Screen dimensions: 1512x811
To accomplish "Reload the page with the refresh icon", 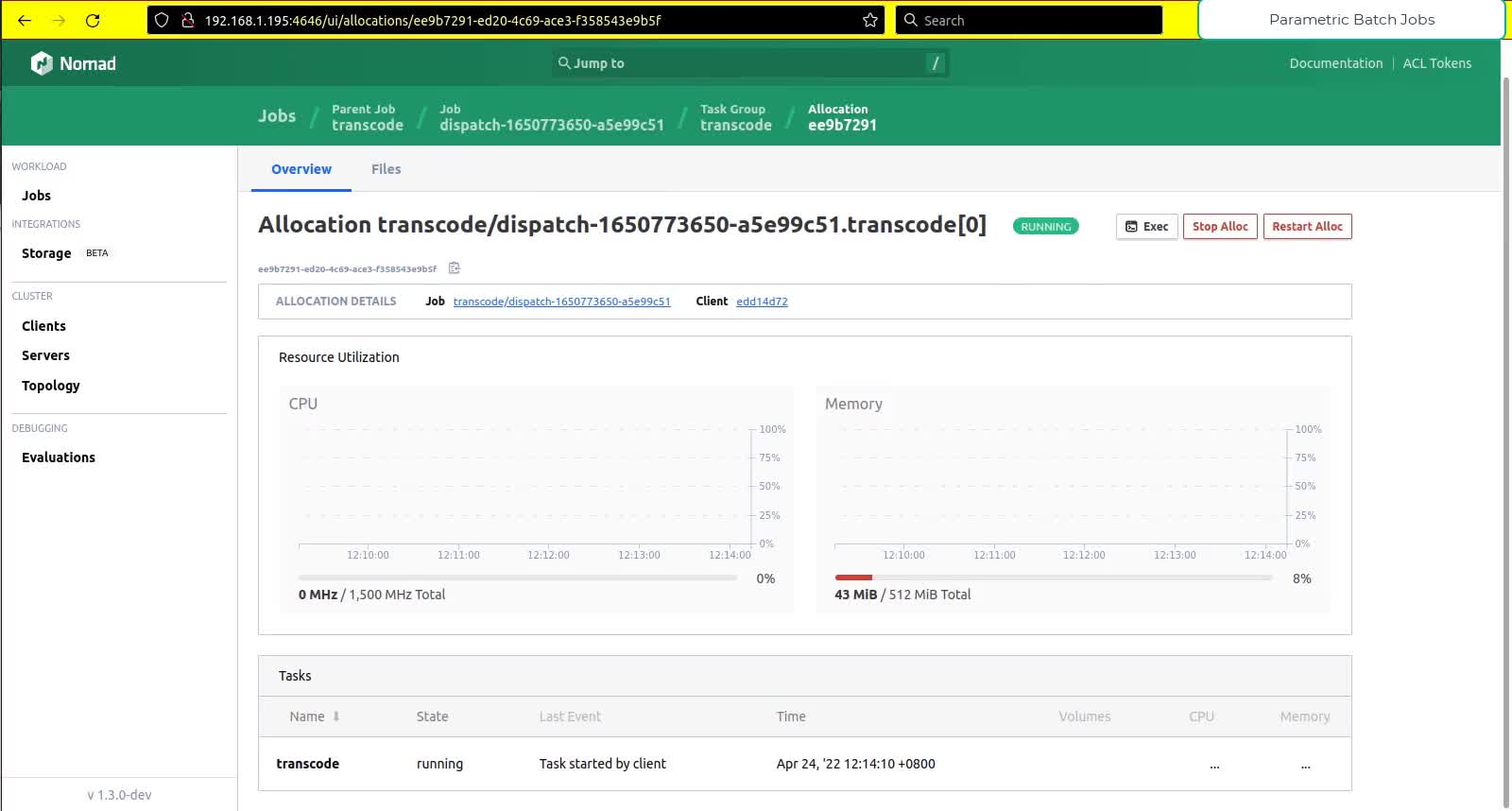I will coord(93,20).
